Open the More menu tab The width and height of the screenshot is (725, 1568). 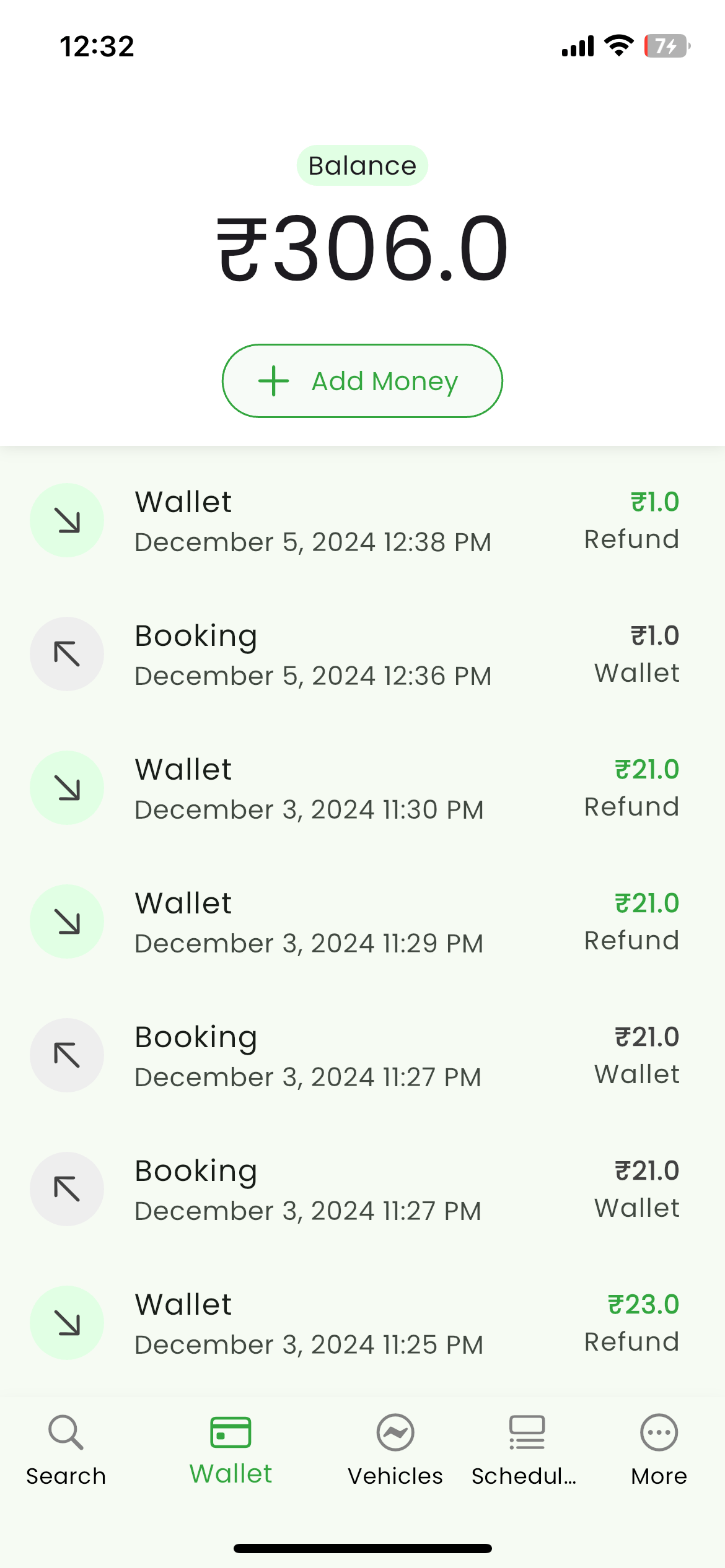pyautogui.click(x=659, y=1450)
